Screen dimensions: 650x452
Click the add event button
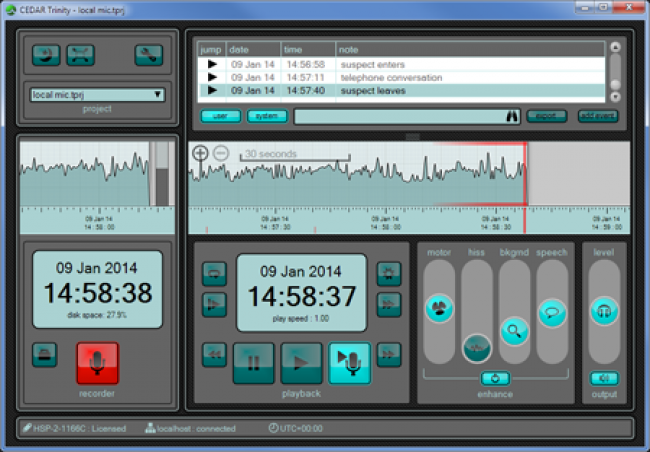[597, 117]
